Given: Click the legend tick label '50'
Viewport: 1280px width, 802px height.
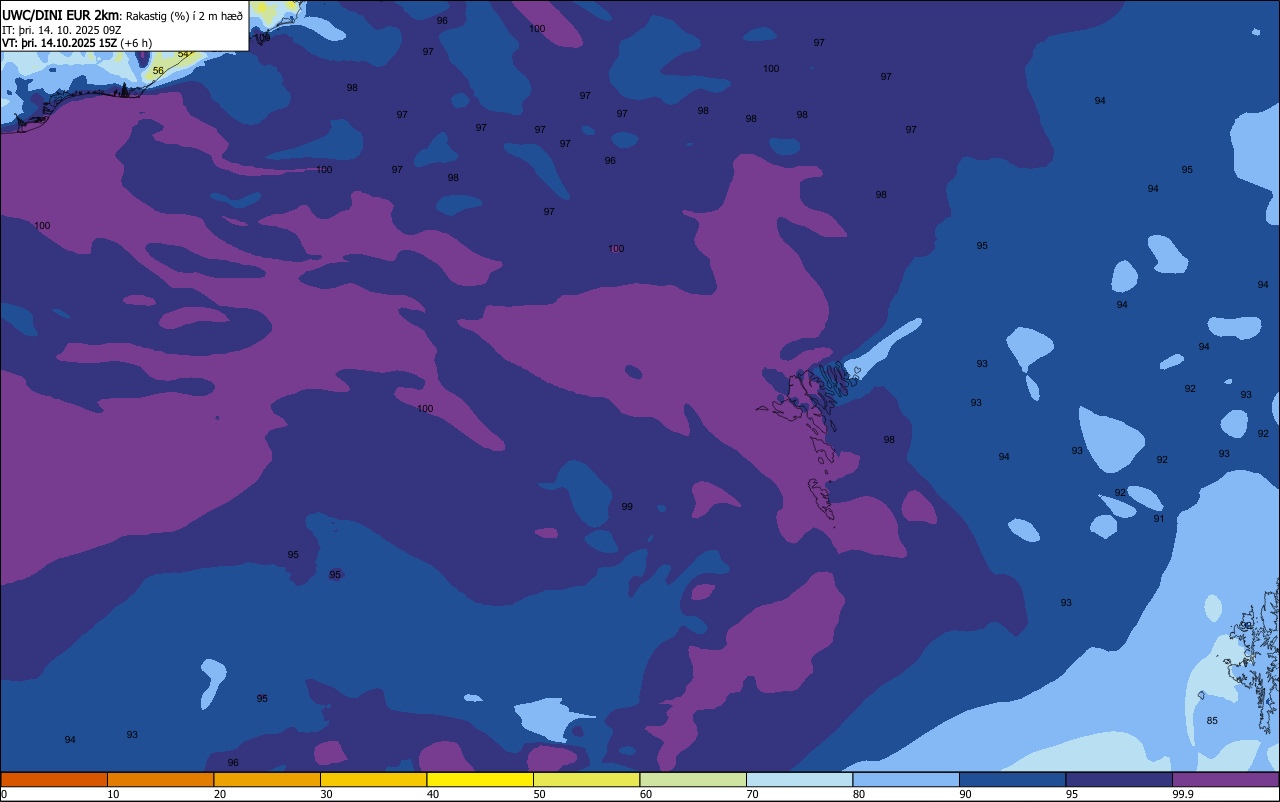Looking at the screenshot, I should coord(539,794).
